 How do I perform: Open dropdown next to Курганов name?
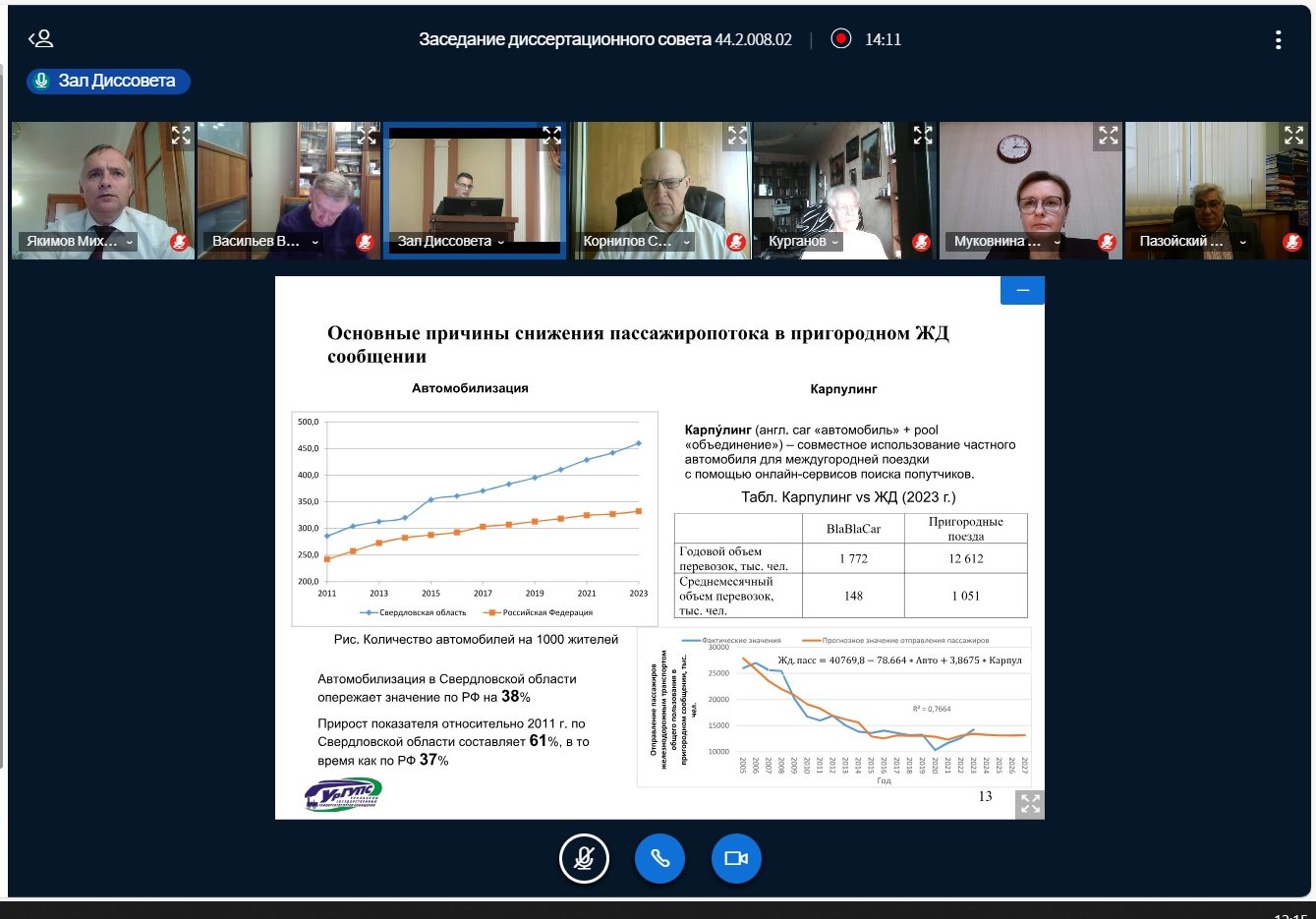tap(835, 242)
